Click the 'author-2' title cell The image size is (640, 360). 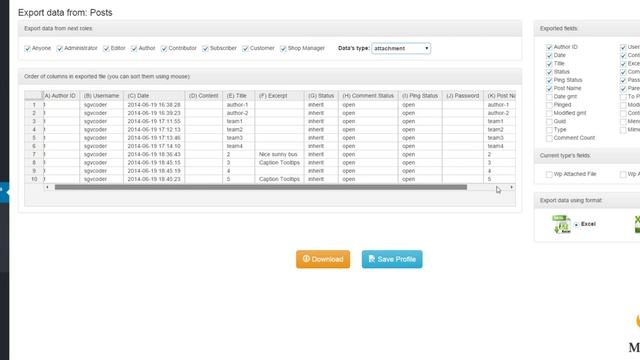(x=238, y=113)
